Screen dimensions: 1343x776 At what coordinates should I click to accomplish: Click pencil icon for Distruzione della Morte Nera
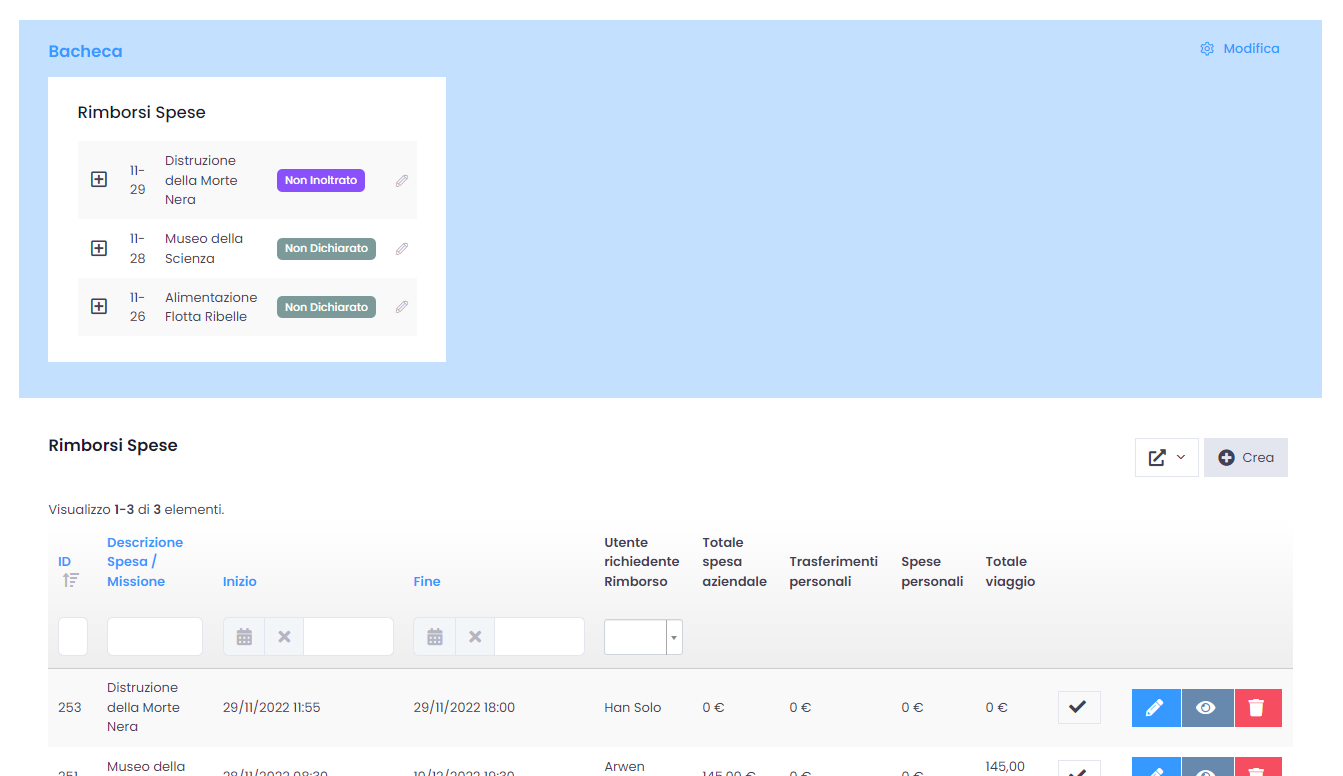(x=401, y=181)
